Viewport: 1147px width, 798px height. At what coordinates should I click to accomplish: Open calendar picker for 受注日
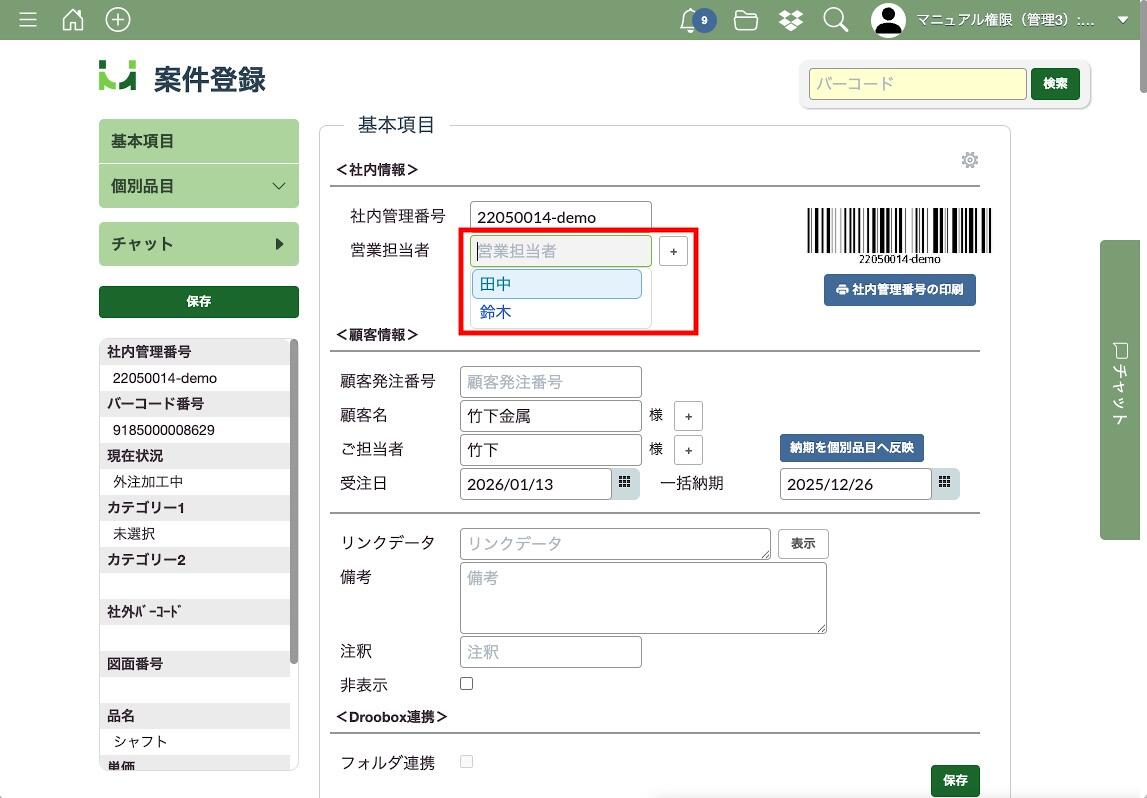click(x=625, y=483)
